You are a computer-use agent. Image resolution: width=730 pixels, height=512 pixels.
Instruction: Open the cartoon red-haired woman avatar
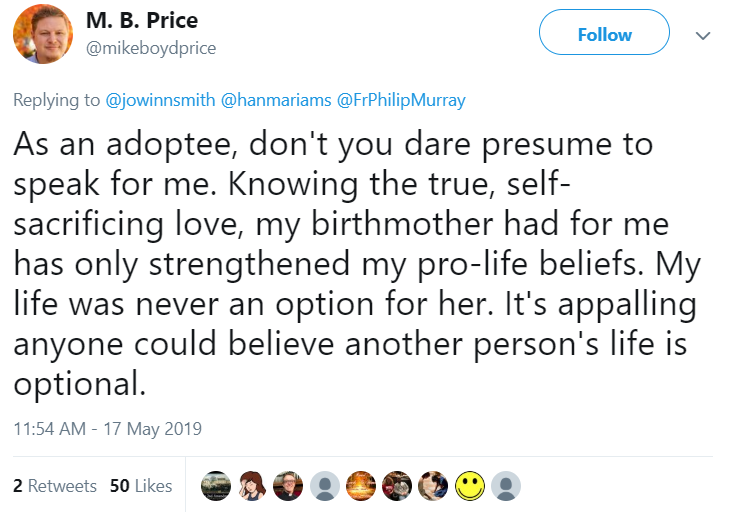(x=252, y=486)
